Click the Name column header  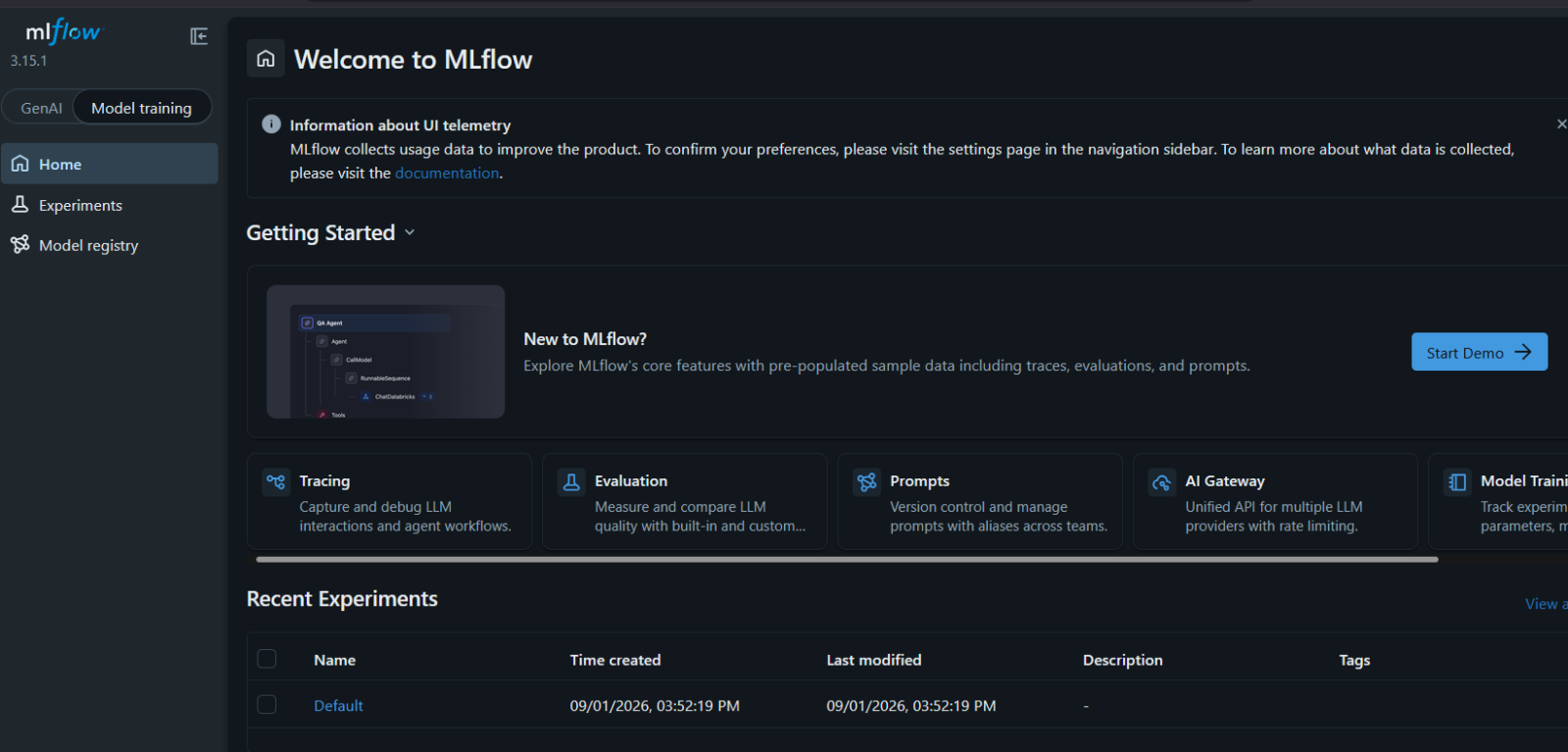click(334, 660)
